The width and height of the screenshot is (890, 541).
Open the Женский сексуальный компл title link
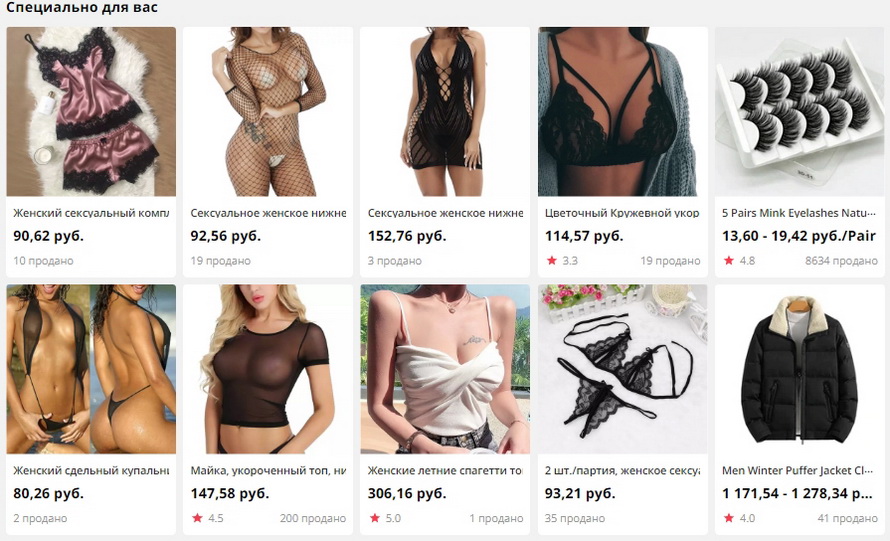click(x=91, y=213)
